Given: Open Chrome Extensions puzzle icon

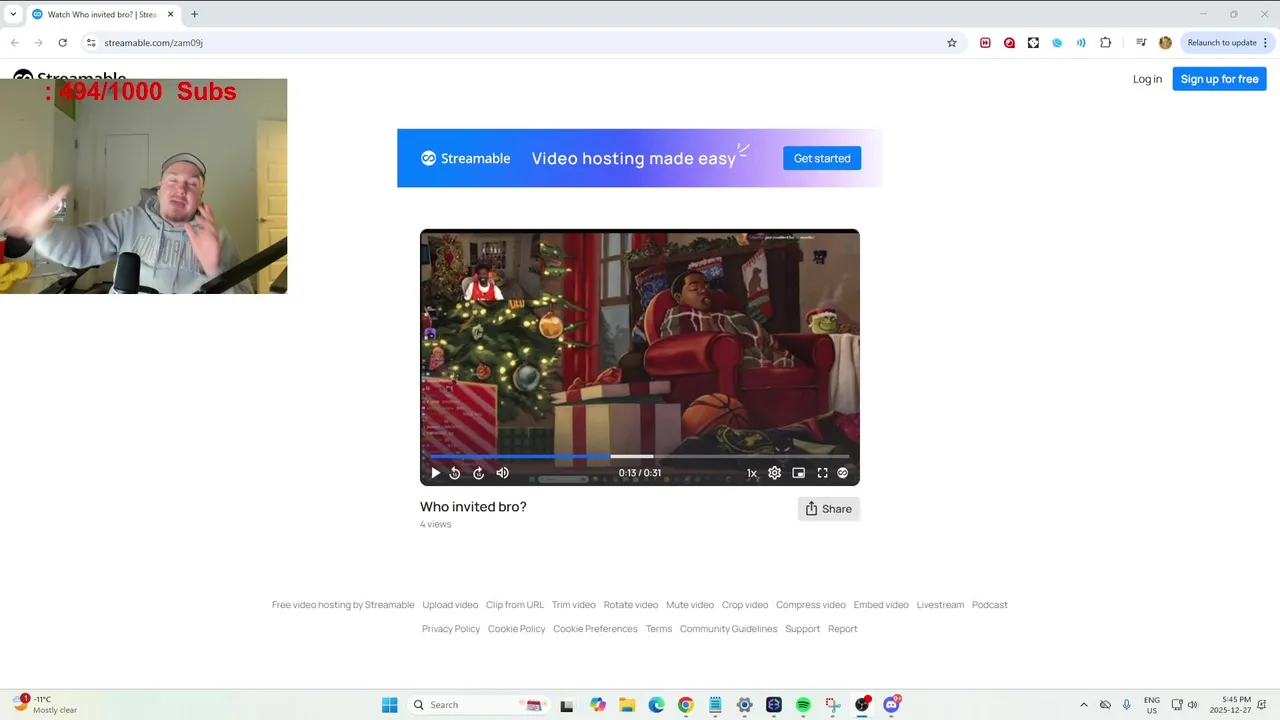Looking at the screenshot, I should [x=1105, y=43].
